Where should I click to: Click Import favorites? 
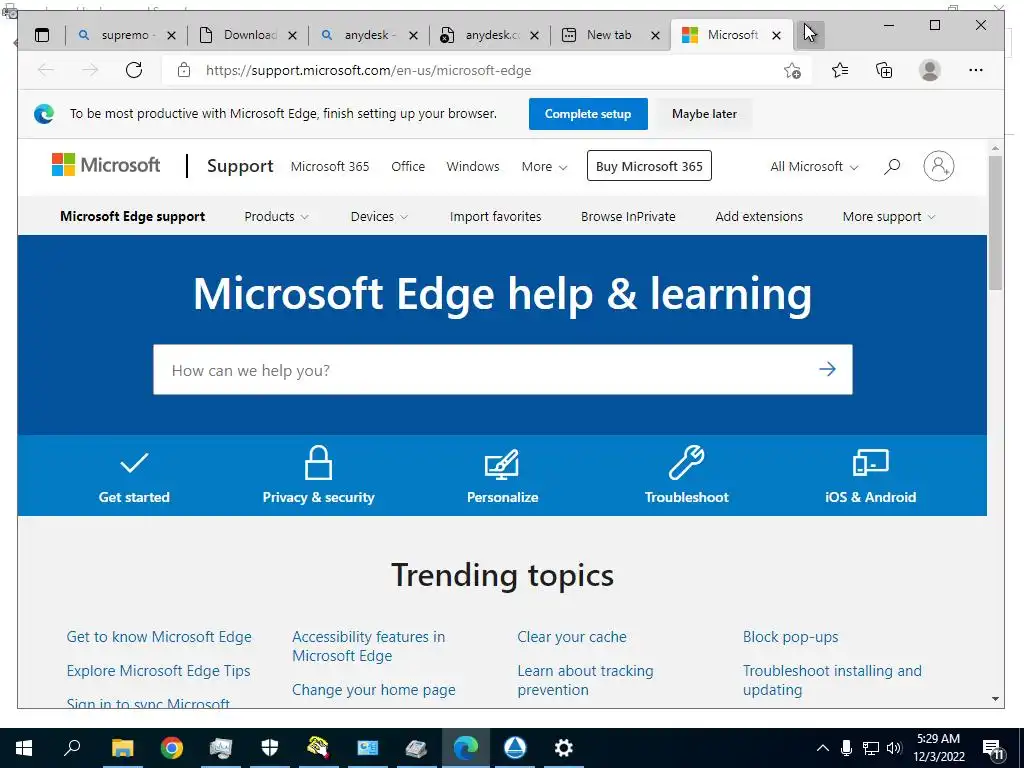pos(496,216)
